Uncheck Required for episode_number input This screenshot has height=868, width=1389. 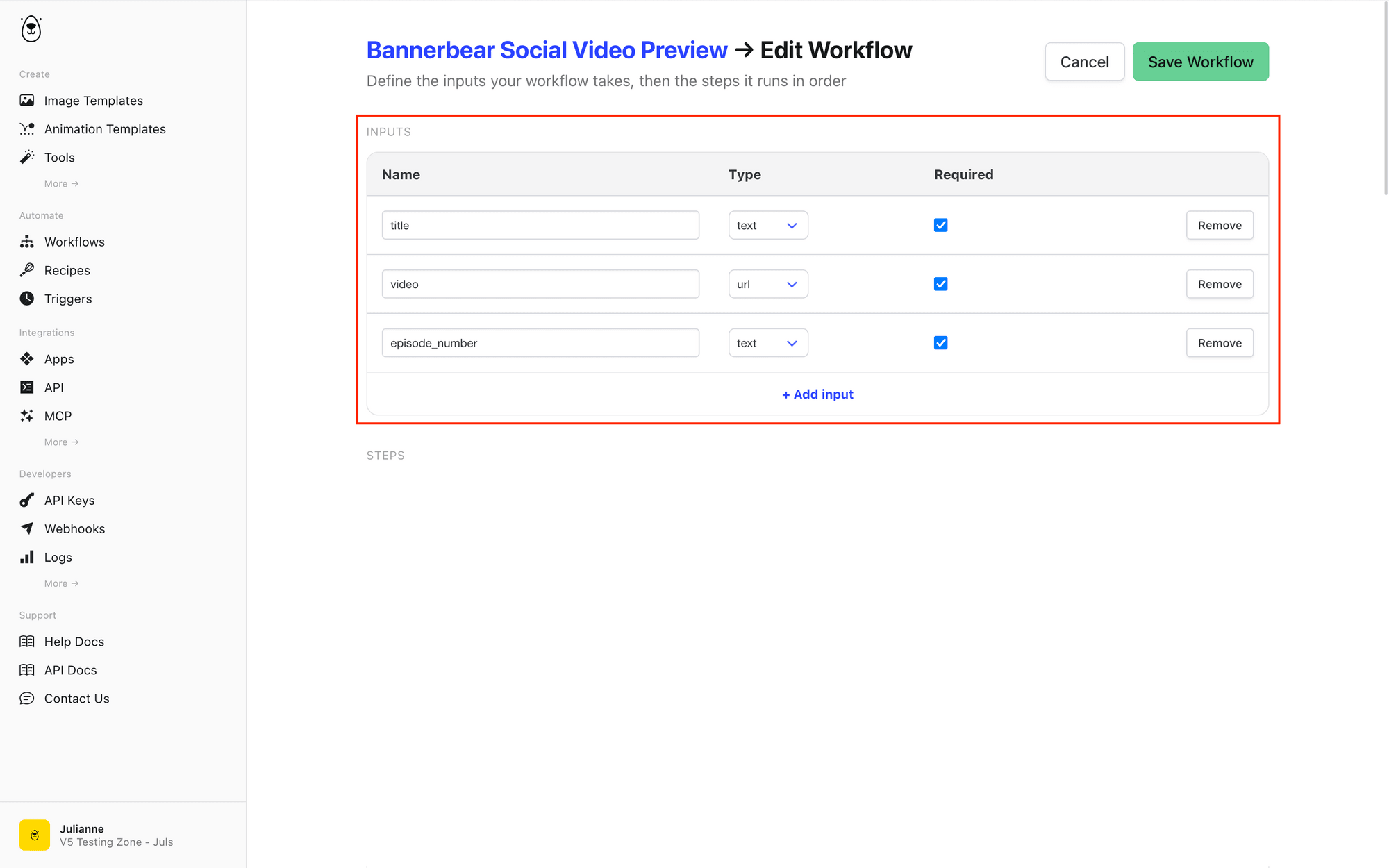(x=941, y=343)
